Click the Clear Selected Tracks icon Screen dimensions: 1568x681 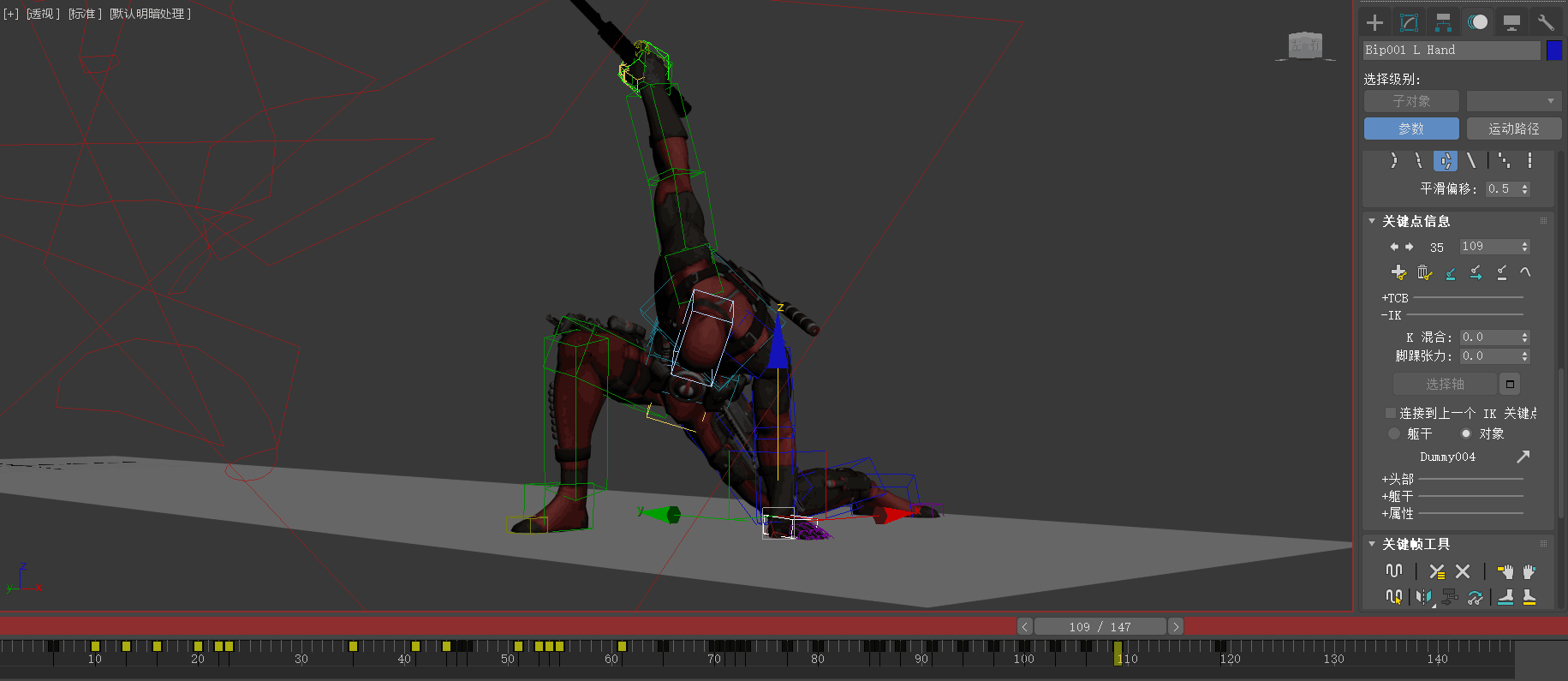coord(1437,570)
